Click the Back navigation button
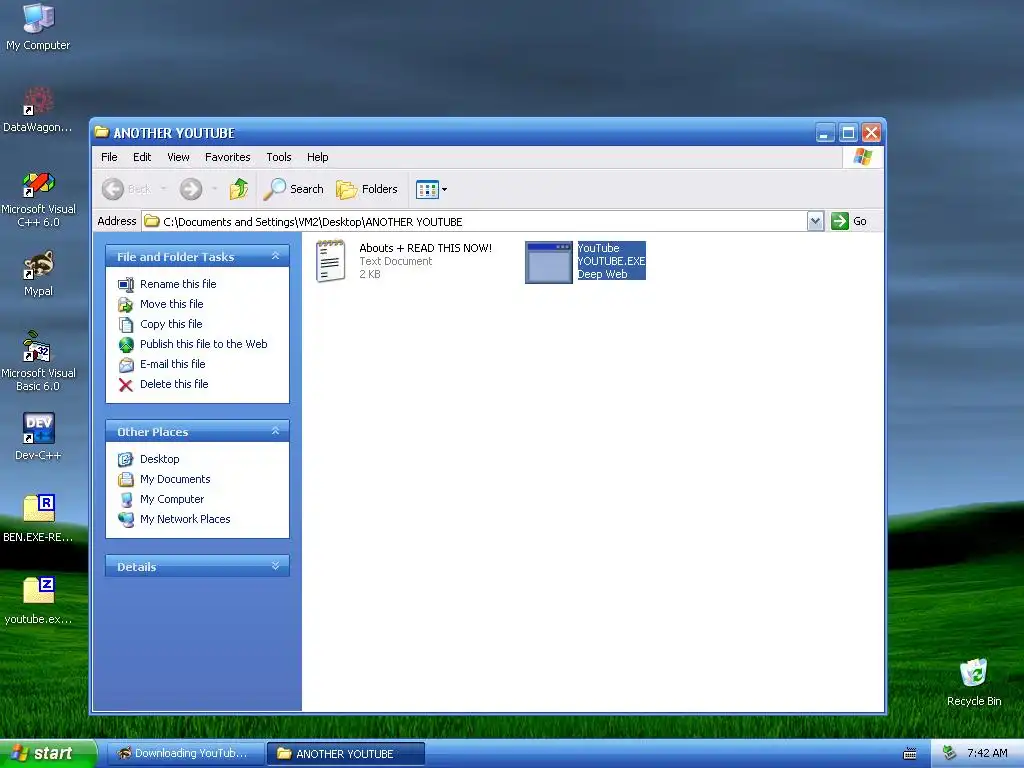Viewport: 1024px width, 768px height. (x=126, y=189)
